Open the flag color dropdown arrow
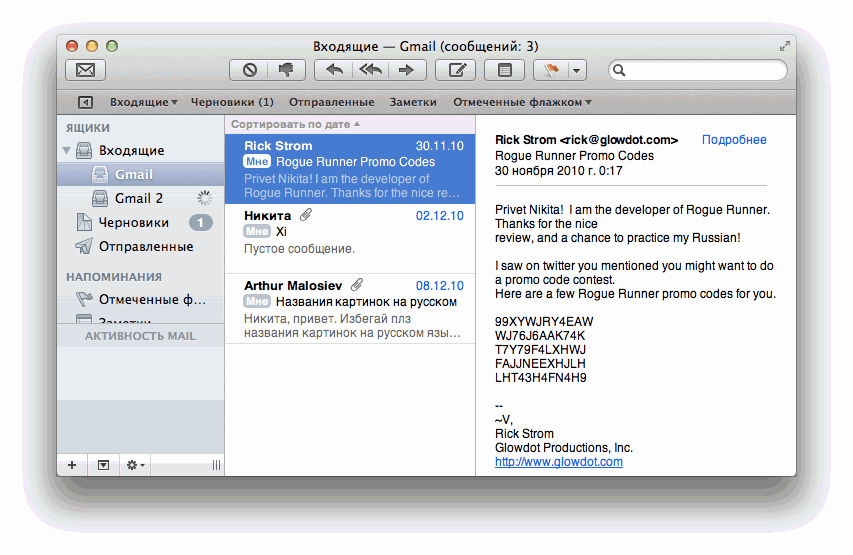The image size is (853, 555). click(x=577, y=70)
